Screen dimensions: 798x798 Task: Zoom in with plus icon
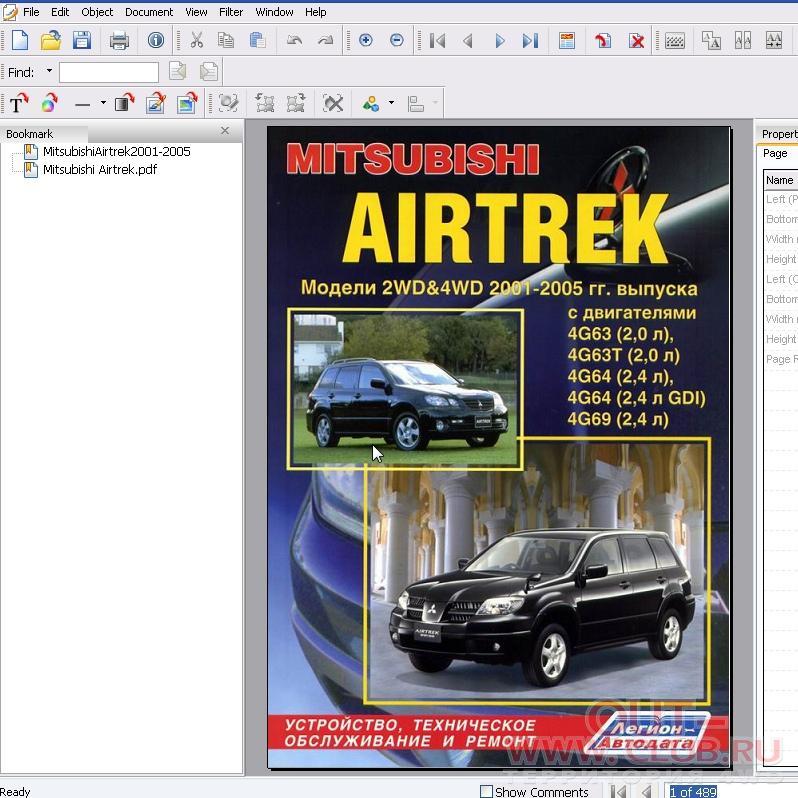[365, 40]
